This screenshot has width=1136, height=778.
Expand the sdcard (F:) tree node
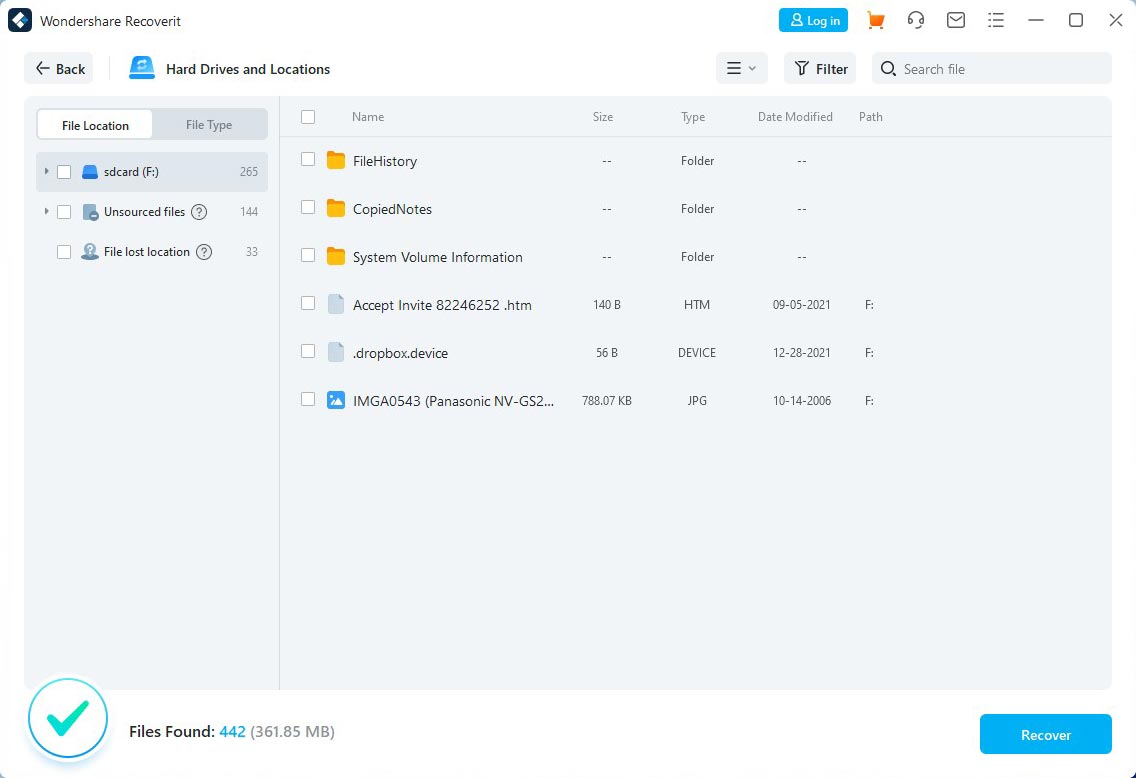[x=46, y=171]
